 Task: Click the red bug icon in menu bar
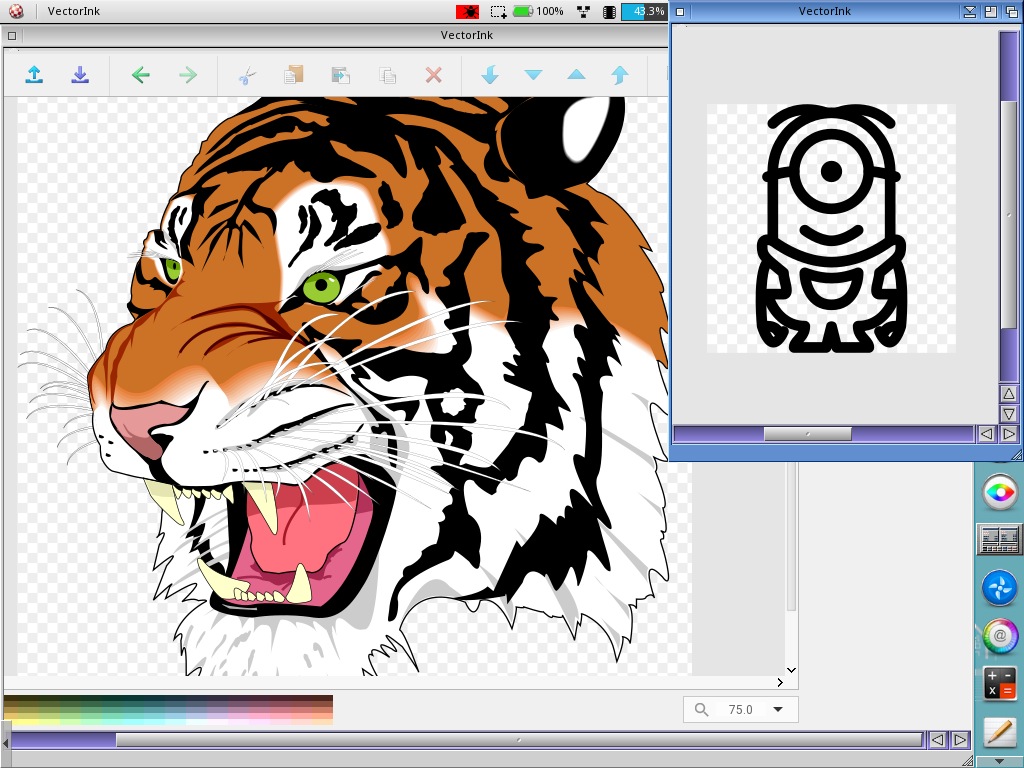pos(467,12)
